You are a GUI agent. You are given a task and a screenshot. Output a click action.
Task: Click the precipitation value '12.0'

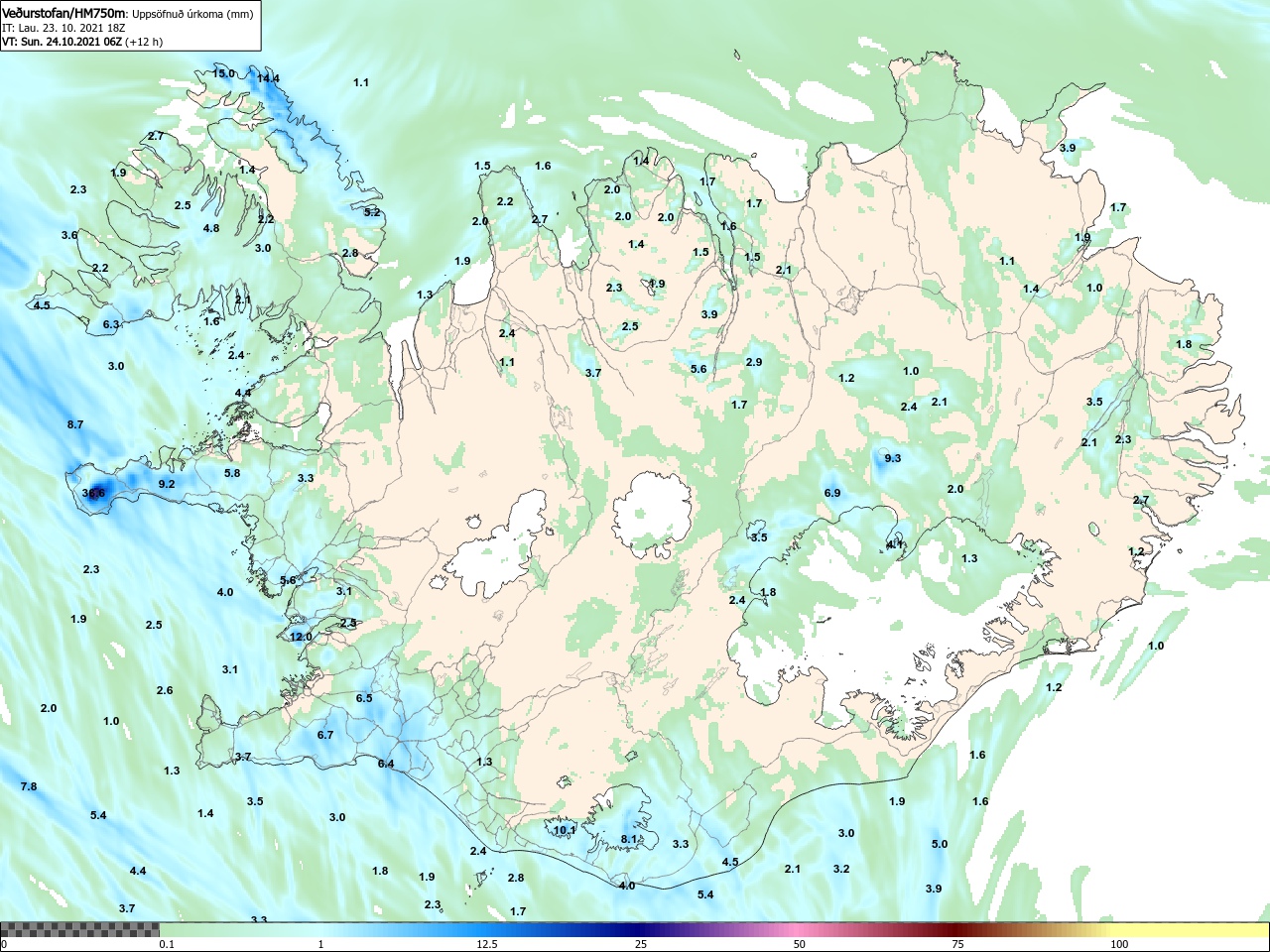coord(301,637)
